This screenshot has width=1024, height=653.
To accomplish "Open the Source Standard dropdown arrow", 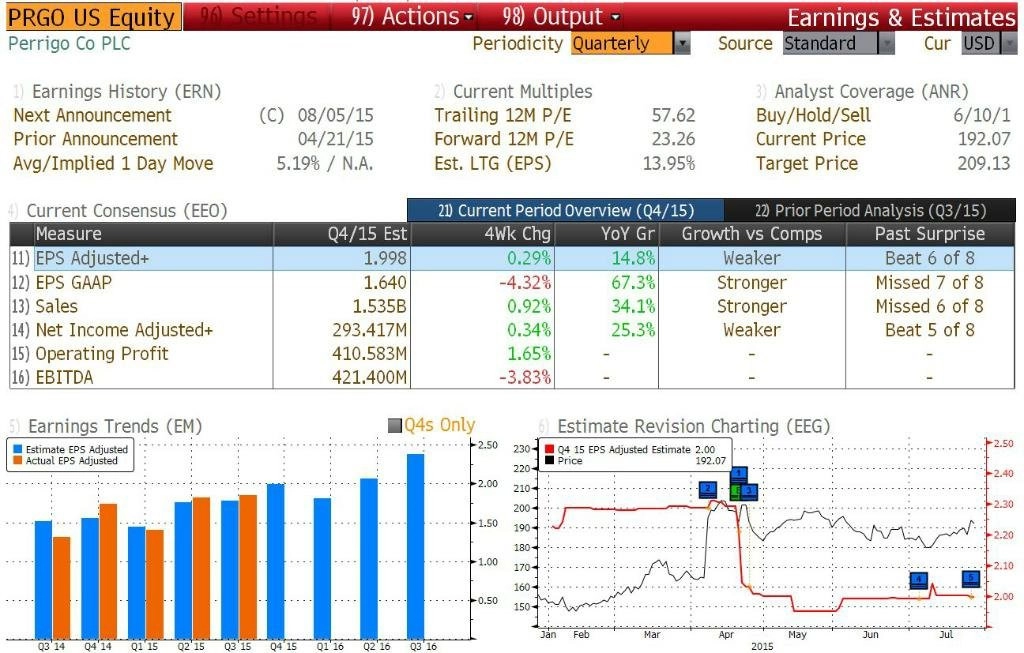I will pyautogui.click(x=886, y=44).
